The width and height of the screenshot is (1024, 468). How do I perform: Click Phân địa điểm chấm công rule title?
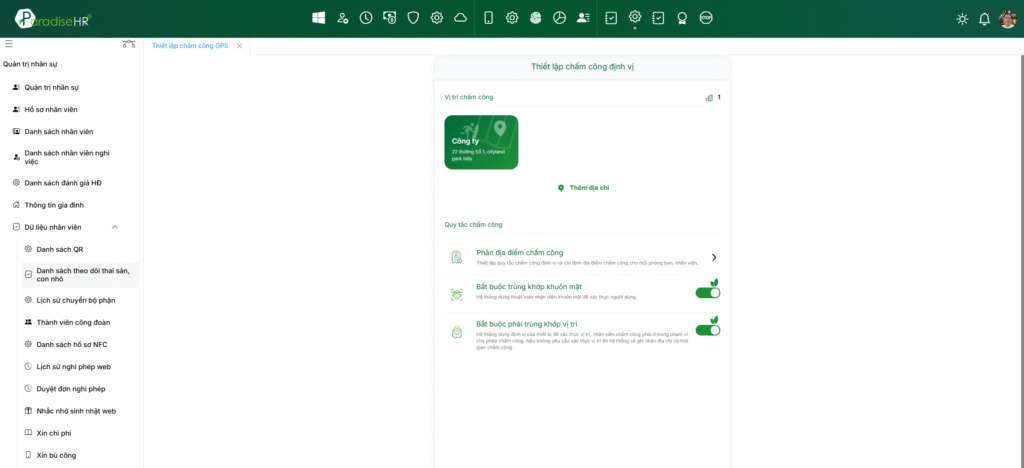coord(520,253)
